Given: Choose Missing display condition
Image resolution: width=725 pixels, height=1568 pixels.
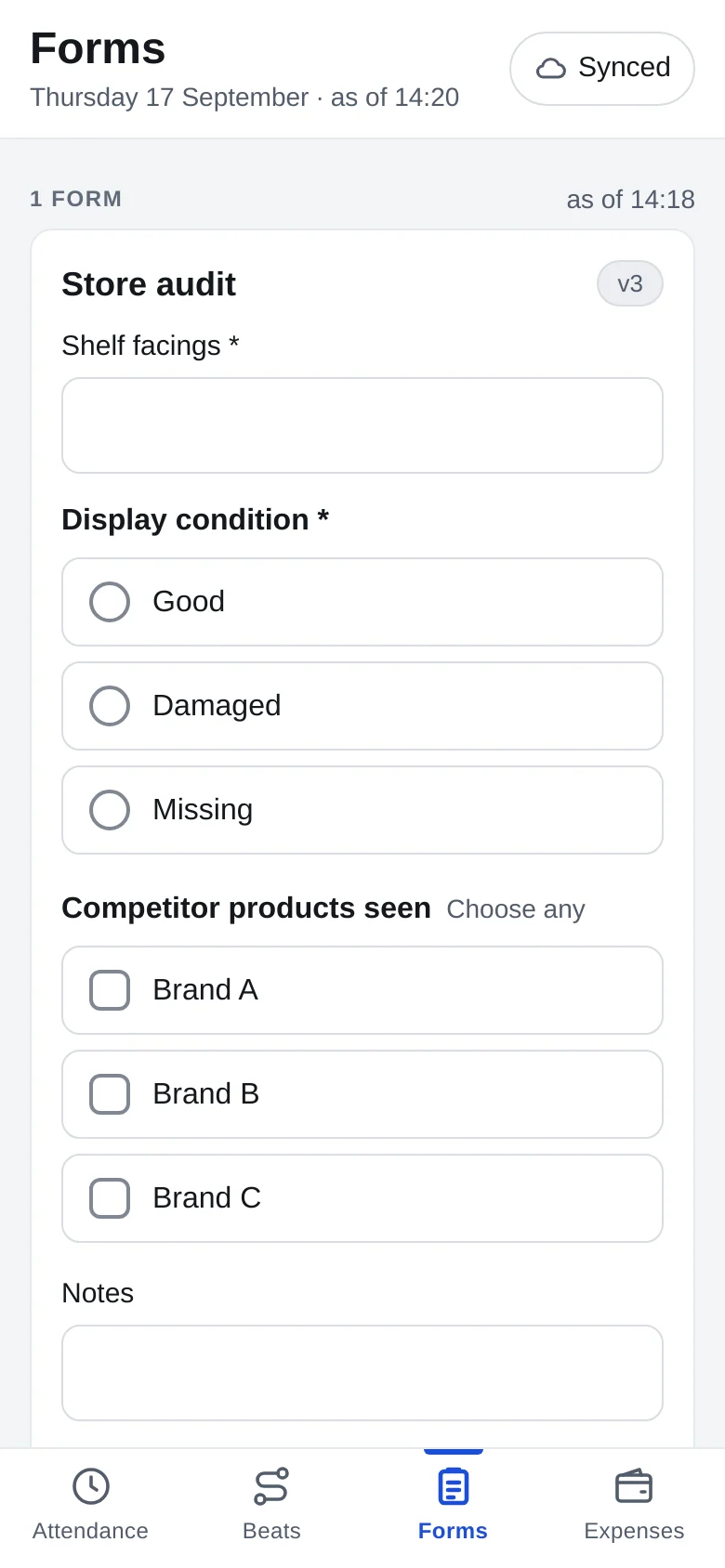Looking at the screenshot, I should [362, 810].
